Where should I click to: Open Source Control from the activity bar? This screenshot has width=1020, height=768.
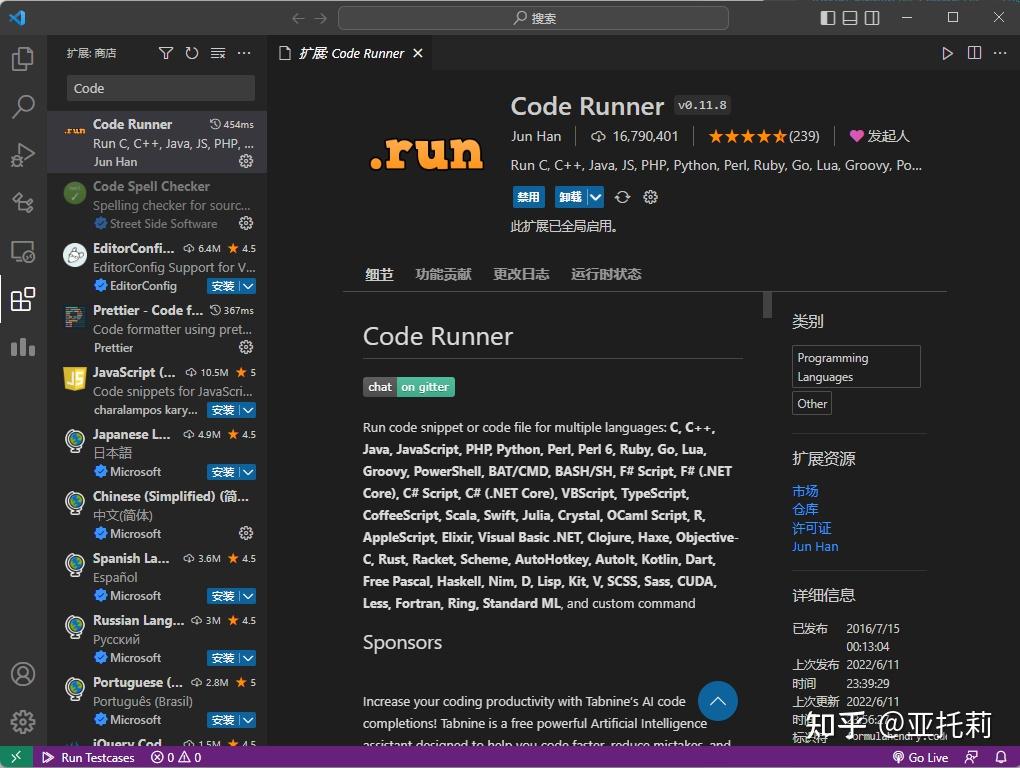point(23,203)
